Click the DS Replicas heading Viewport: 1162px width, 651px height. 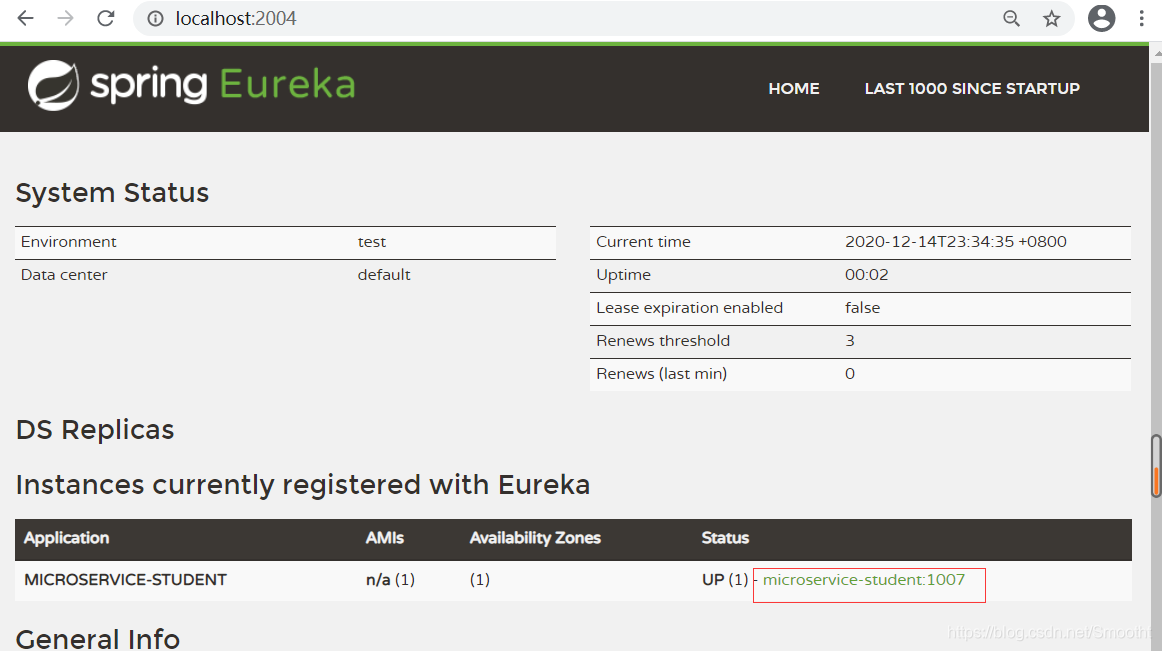tap(95, 430)
